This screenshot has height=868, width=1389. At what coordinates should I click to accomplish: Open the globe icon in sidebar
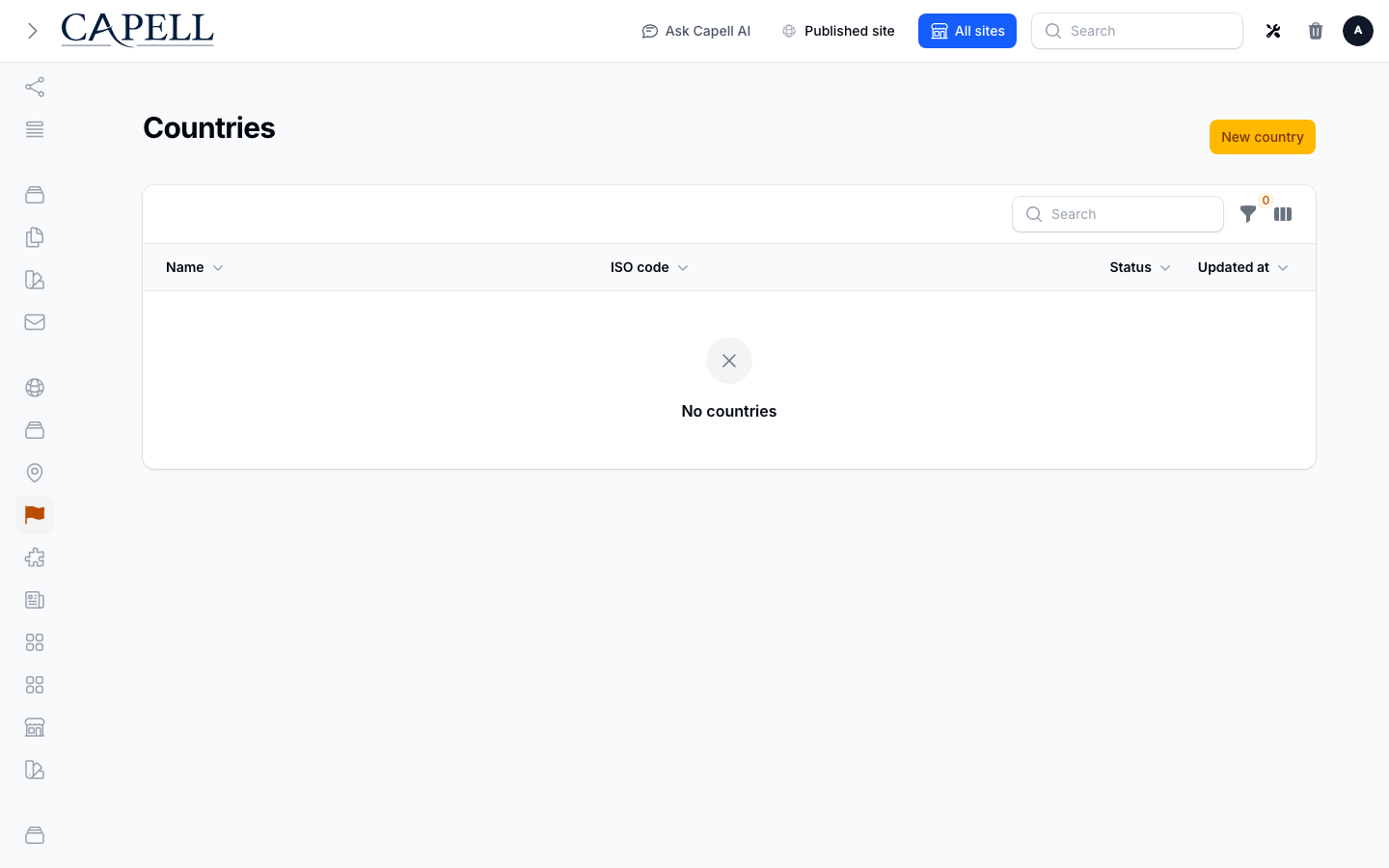click(x=35, y=388)
